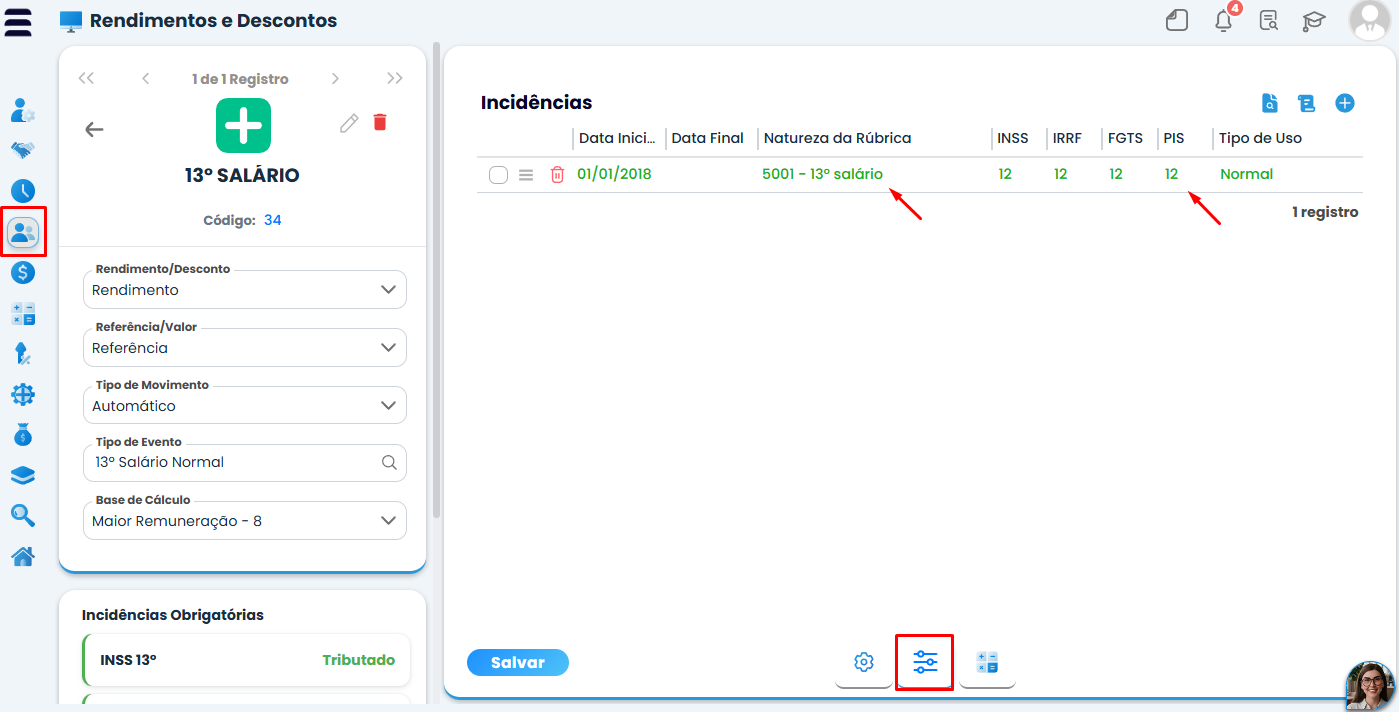The image size is (1399, 712).
Task: Open the virtual assistant avatar chat
Action: 1371,685
